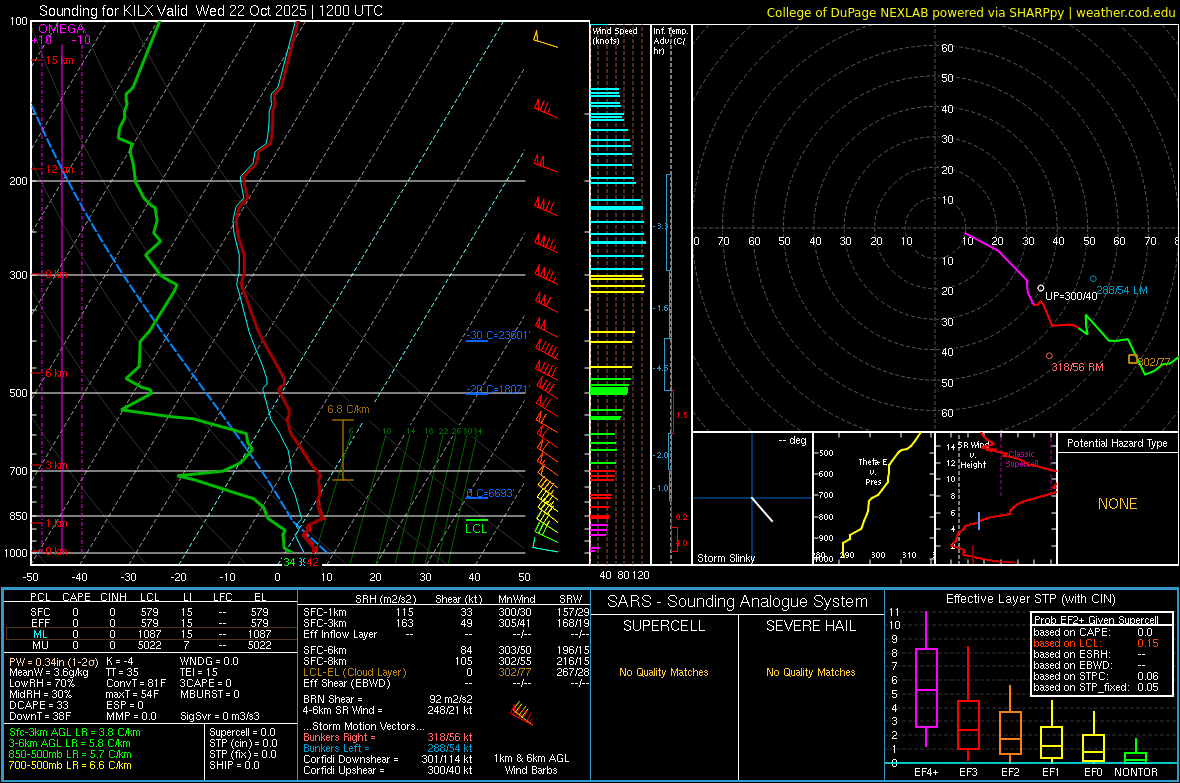This screenshot has width=1180, height=783.
Task: Select the SFC parcel row
Action: point(150,612)
